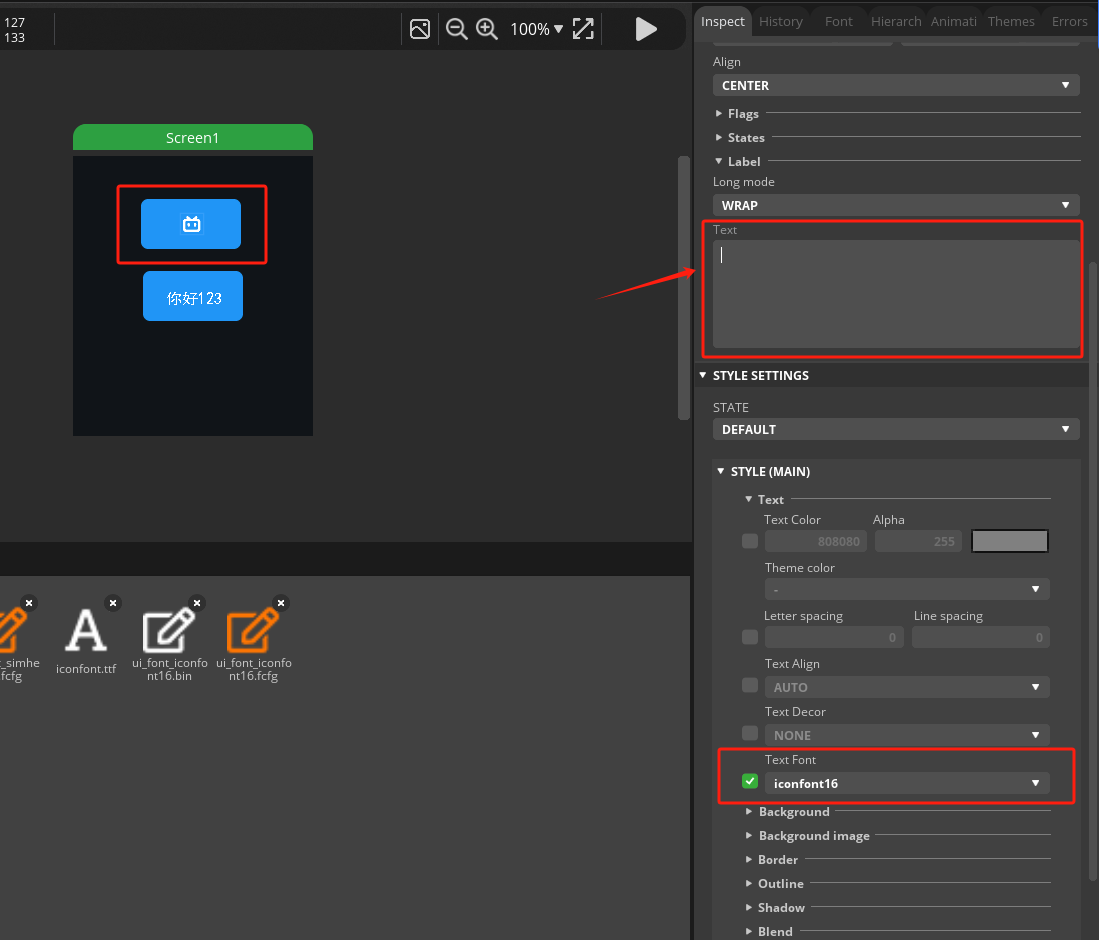This screenshot has height=940, width=1099.
Task: Select ui_font_iconfont16.bin asset icon
Action: [x=168, y=630]
